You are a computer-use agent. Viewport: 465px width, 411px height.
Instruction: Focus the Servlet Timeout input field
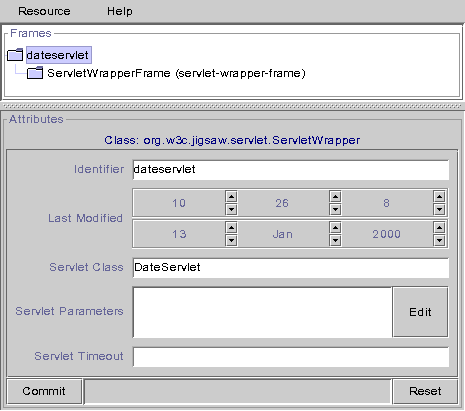(291, 357)
